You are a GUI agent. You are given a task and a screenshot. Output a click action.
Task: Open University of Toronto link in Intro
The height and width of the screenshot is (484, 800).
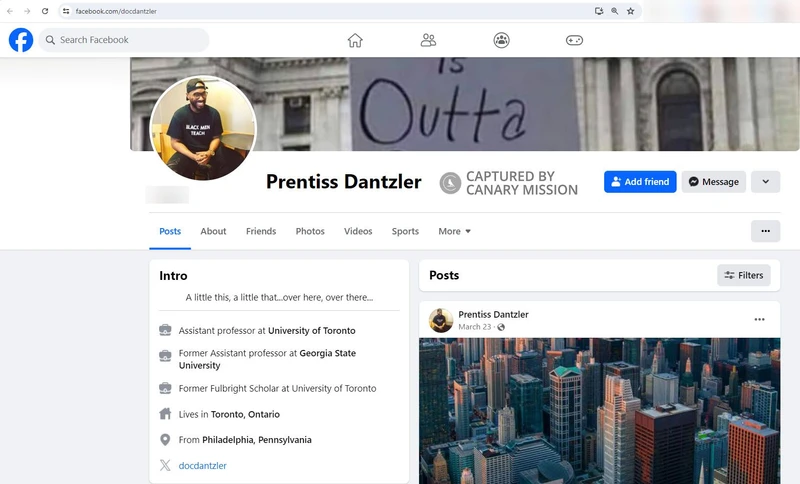312,330
